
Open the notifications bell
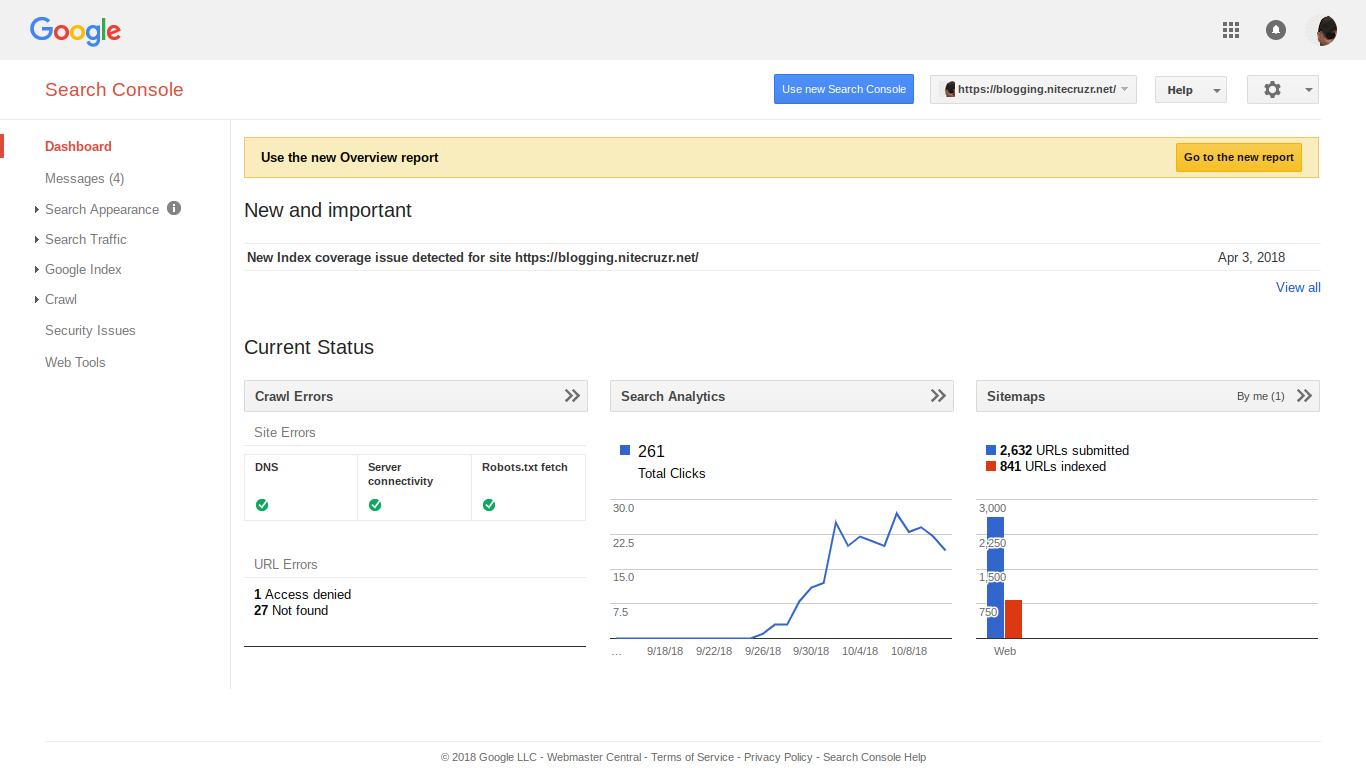click(x=1276, y=30)
